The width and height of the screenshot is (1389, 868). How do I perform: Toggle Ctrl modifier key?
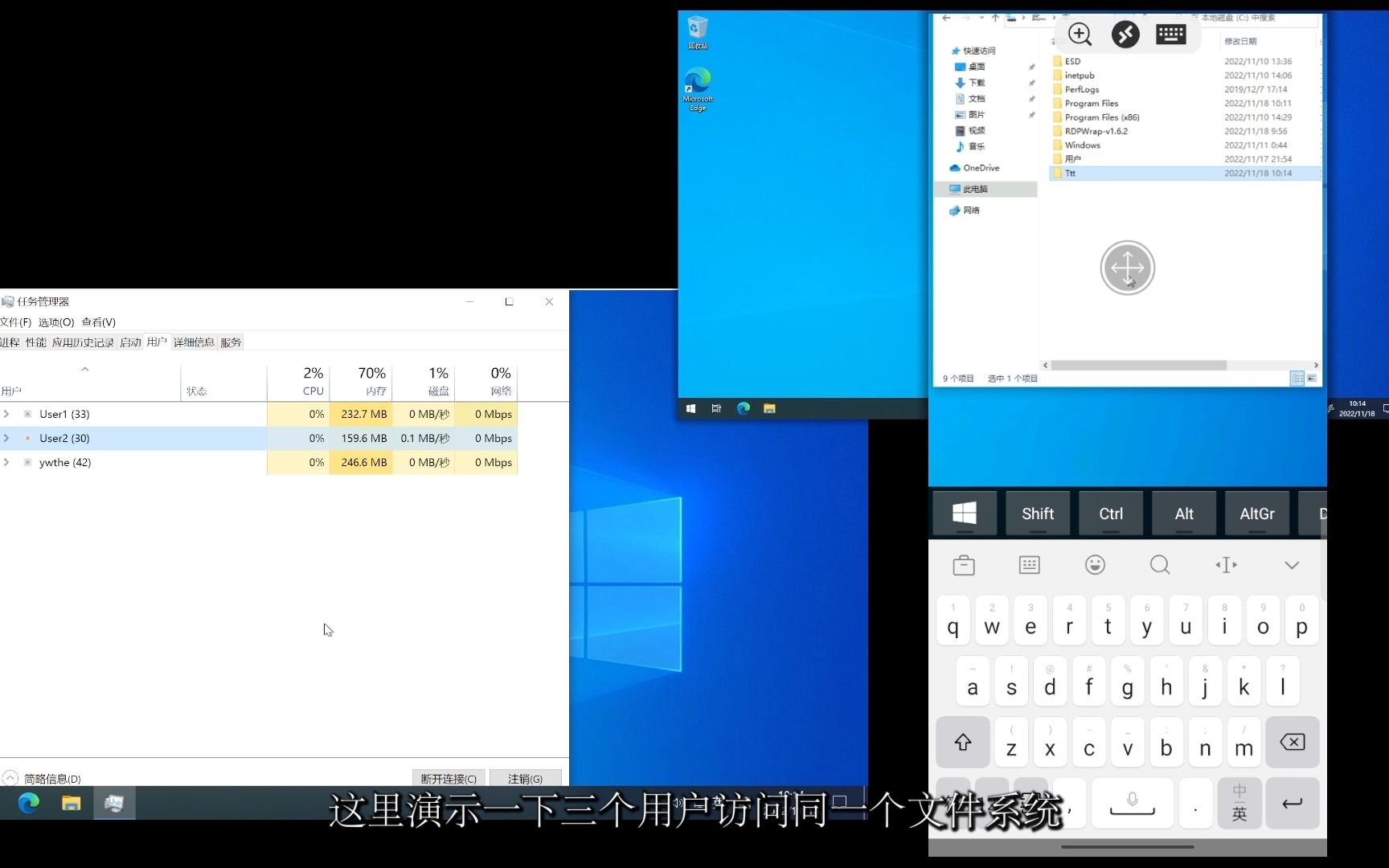click(x=1111, y=513)
